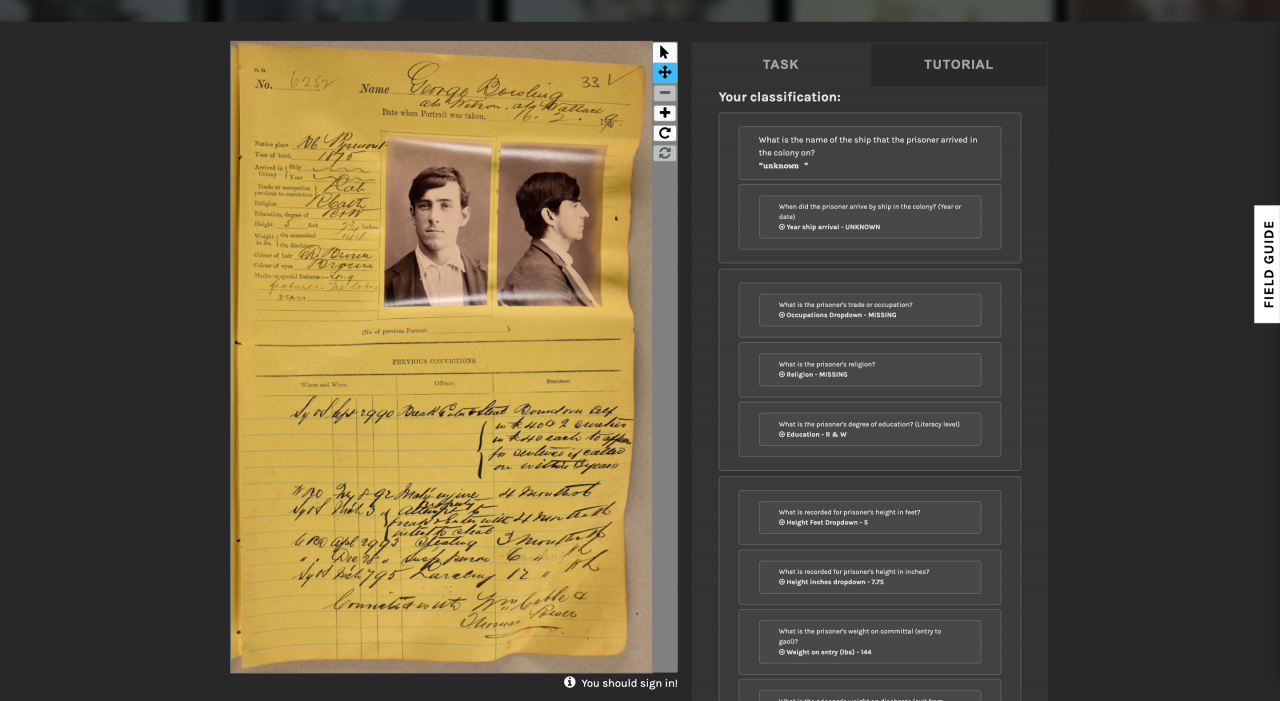The width and height of the screenshot is (1280, 701).
Task: Click the 'unknown' ship name answer
Action: [x=783, y=166]
